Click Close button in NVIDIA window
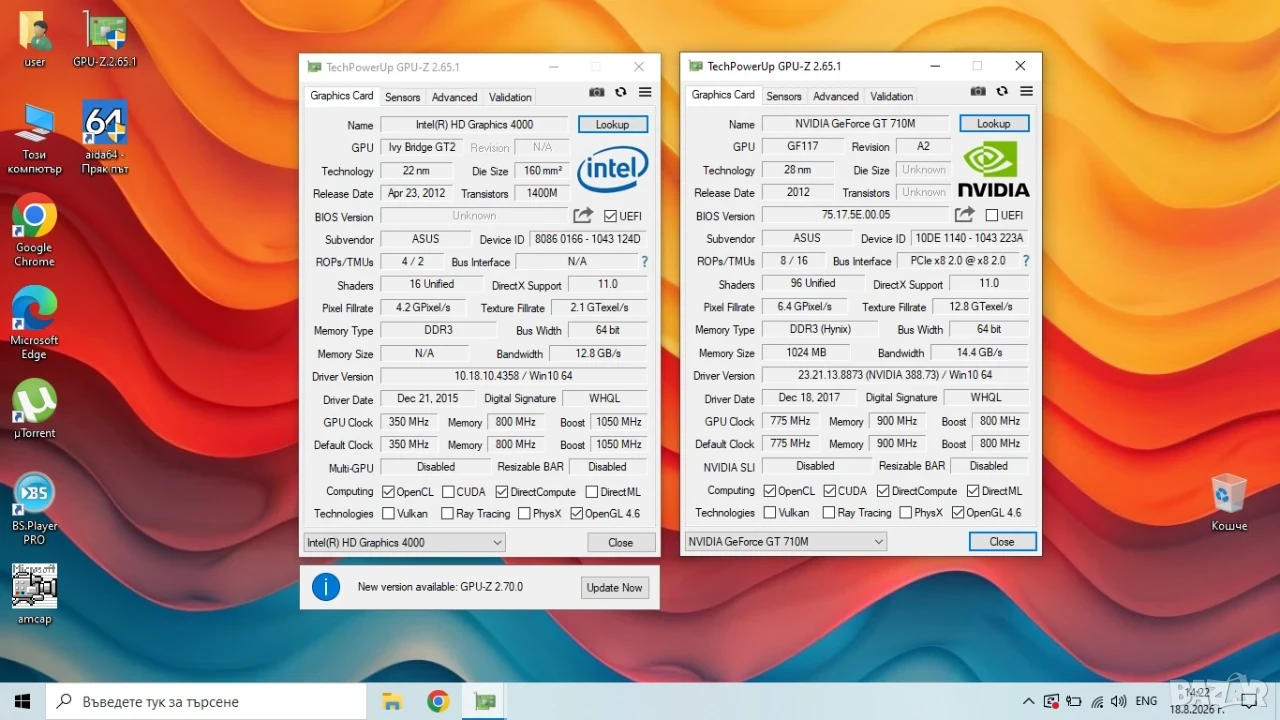Screen dimensions: 1280x720 [1002, 542]
